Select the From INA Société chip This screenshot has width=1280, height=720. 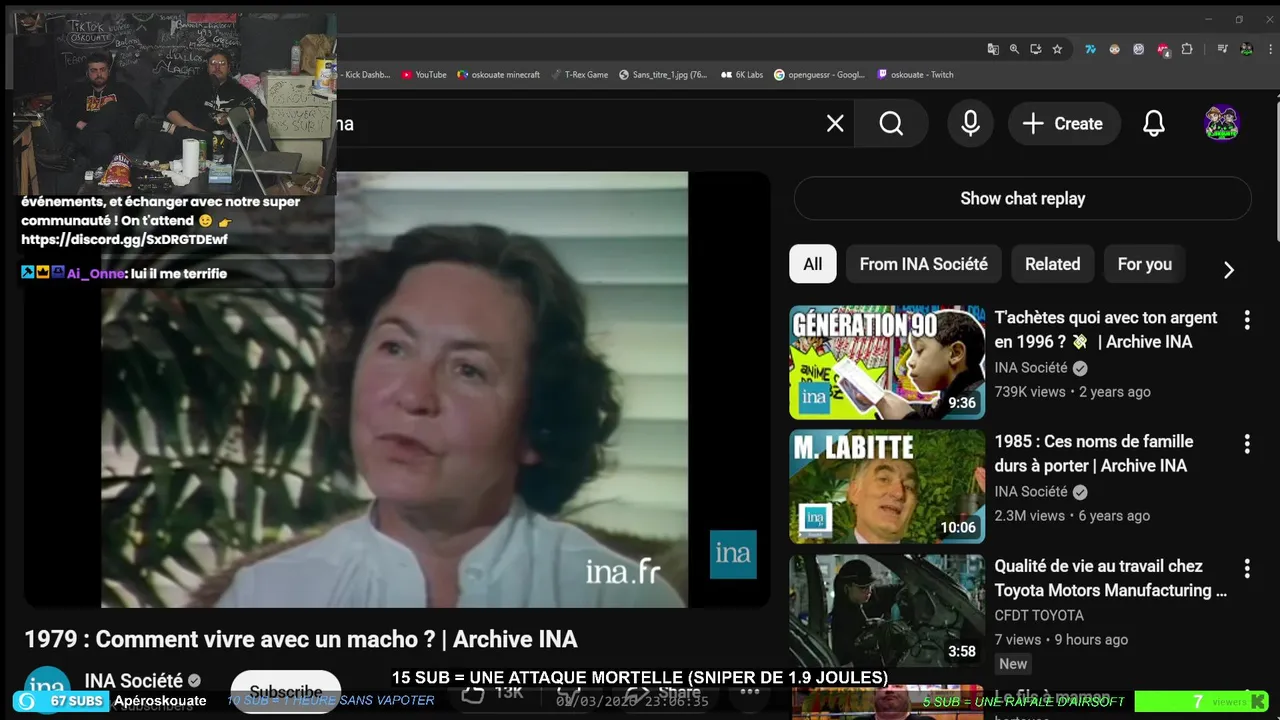pos(923,264)
